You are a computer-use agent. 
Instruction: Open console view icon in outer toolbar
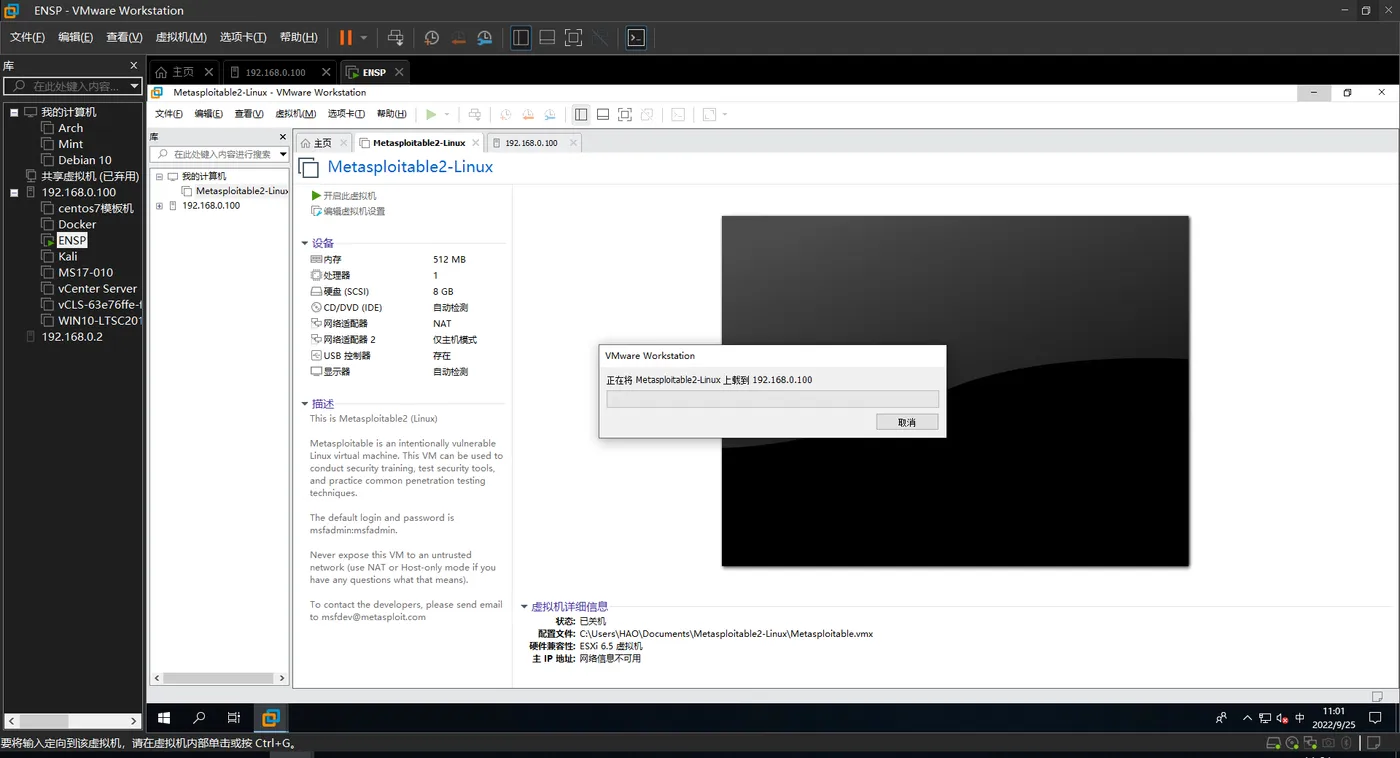[636, 38]
